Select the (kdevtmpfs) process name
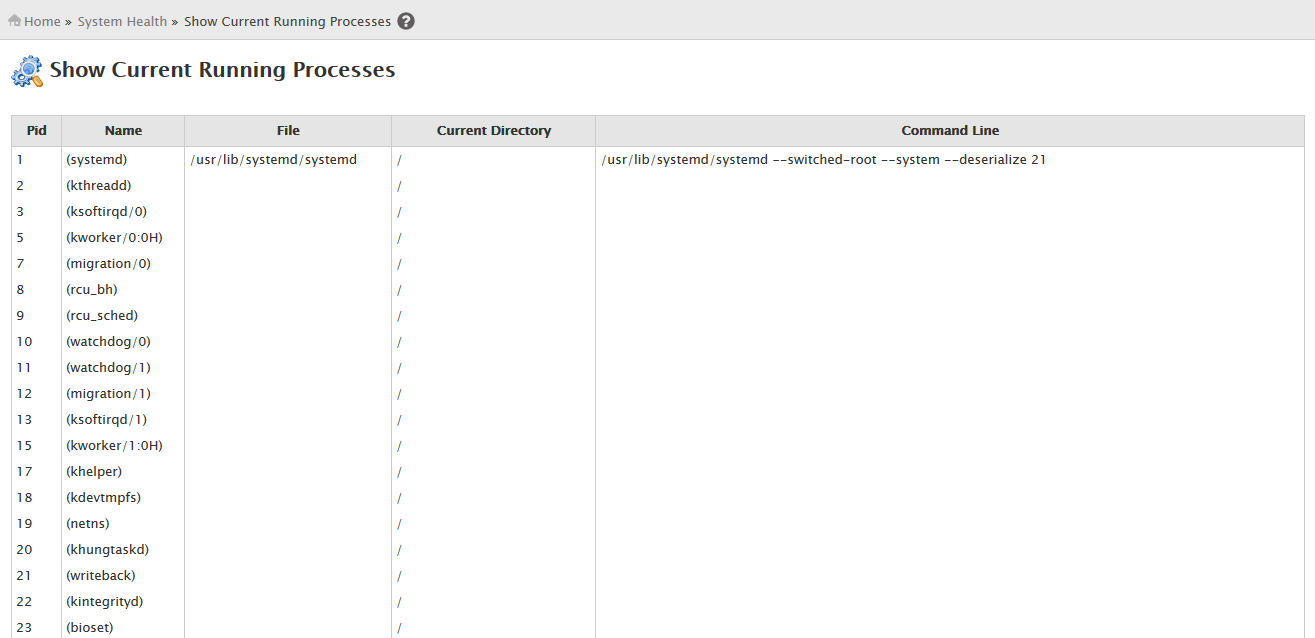 click(x=104, y=498)
